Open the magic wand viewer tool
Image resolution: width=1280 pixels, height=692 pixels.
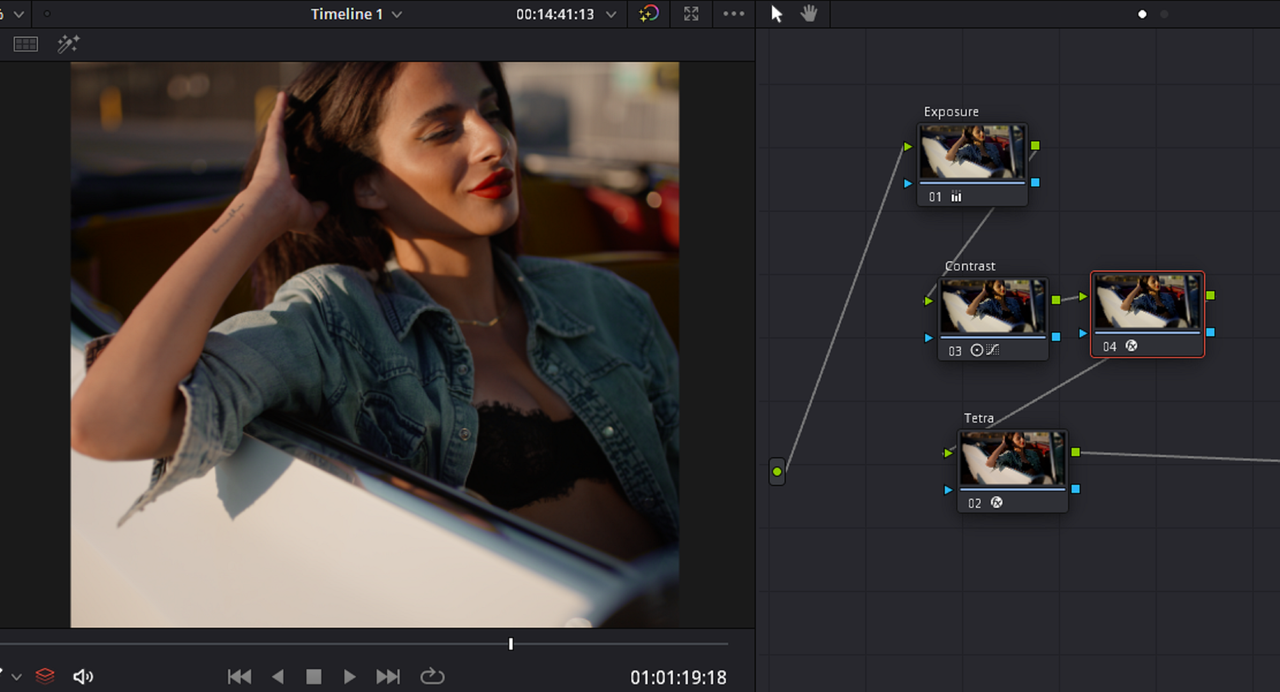[68, 44]
